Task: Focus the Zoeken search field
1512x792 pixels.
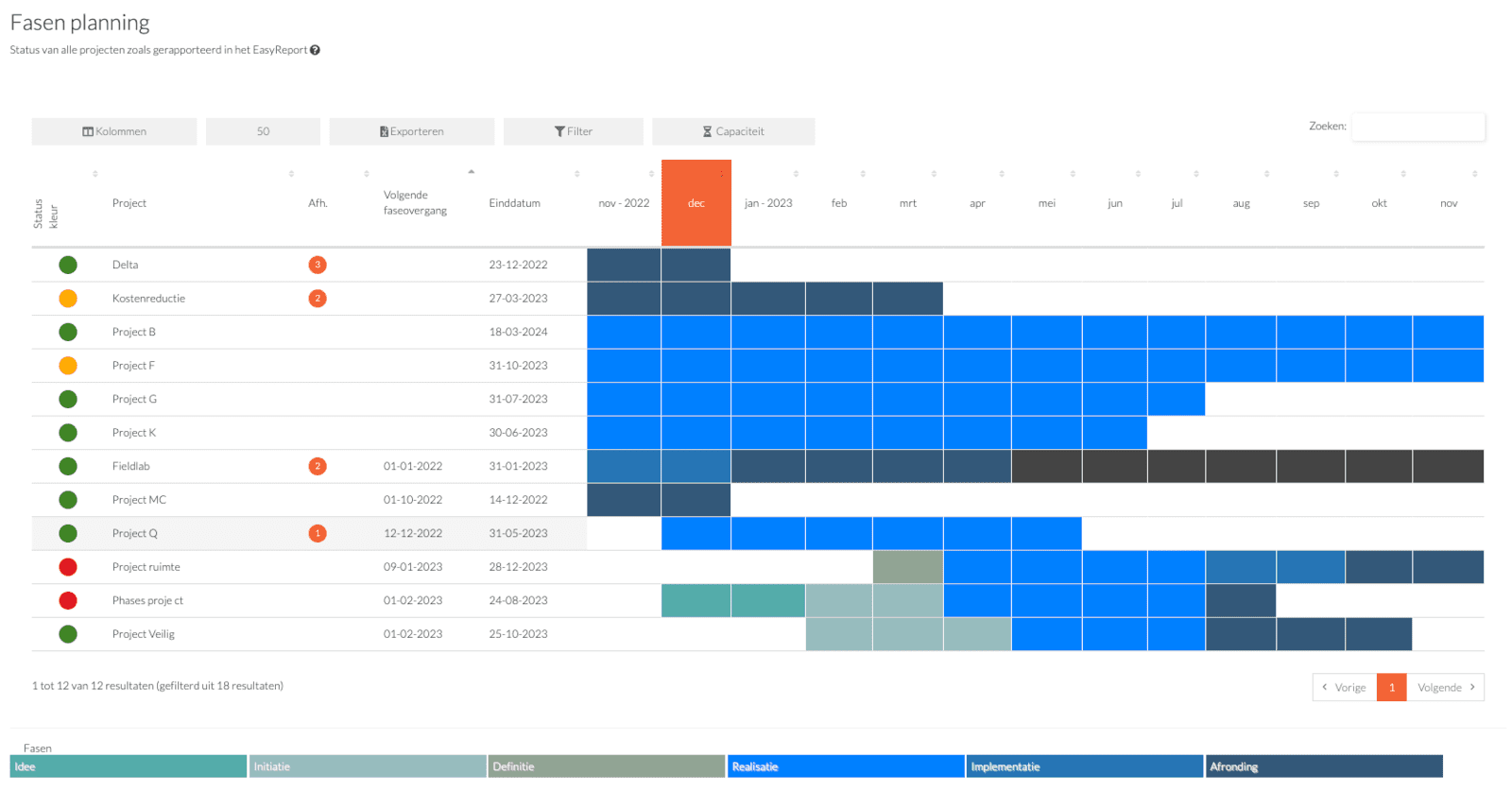Action: click(1417, 127)
